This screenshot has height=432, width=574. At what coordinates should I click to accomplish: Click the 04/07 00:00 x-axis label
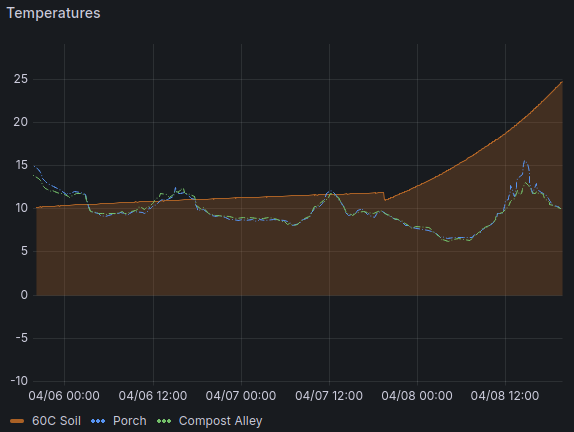pyautogui.click(x=241, y=396)
